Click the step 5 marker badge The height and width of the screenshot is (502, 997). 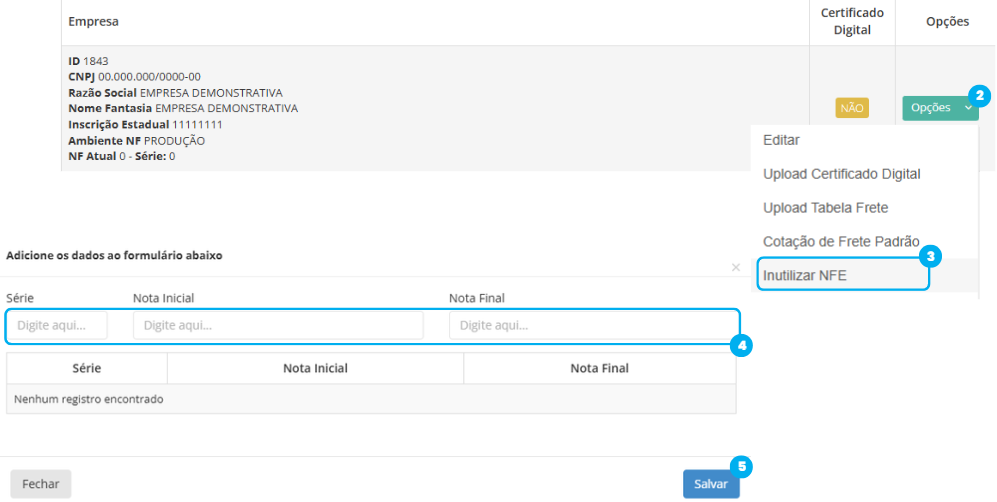[x=741, y=466]
